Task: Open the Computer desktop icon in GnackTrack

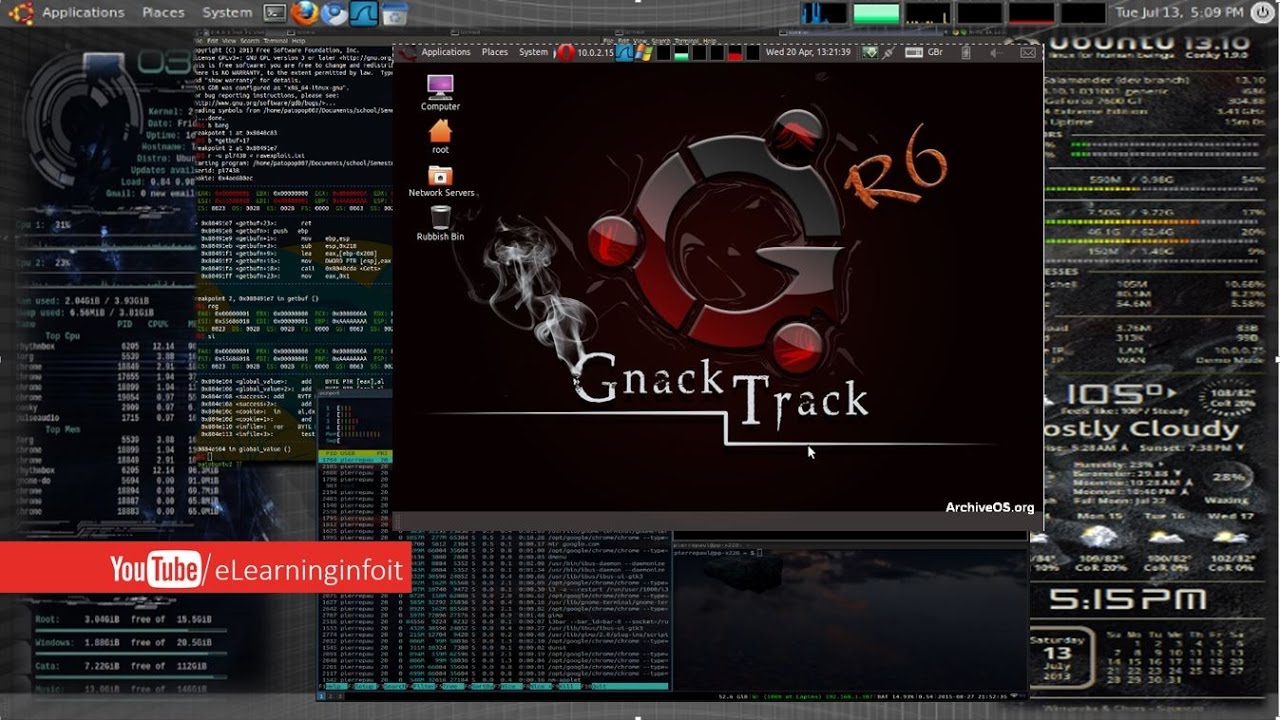Action: coord(440,91)
